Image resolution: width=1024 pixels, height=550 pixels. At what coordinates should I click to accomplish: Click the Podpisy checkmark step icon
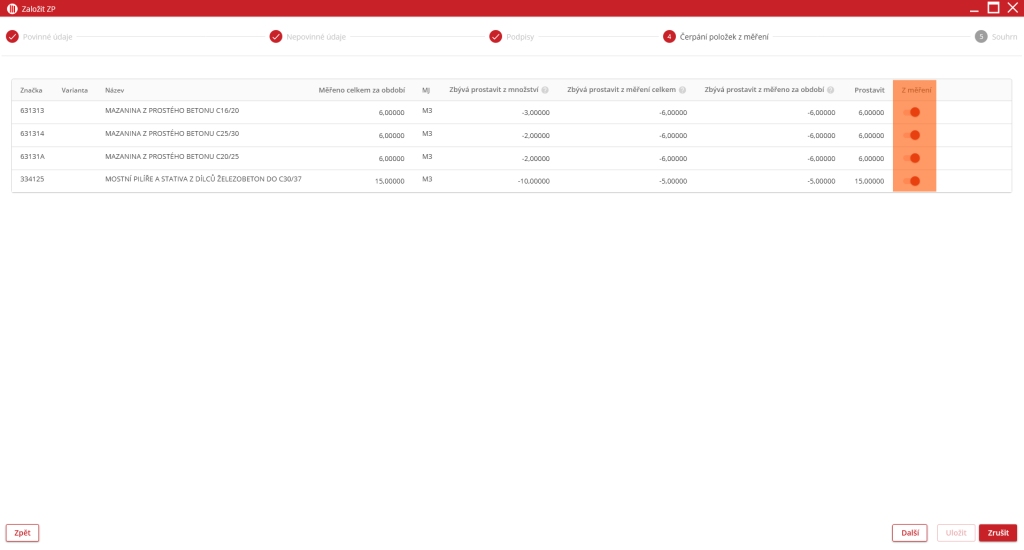point(495,37)
